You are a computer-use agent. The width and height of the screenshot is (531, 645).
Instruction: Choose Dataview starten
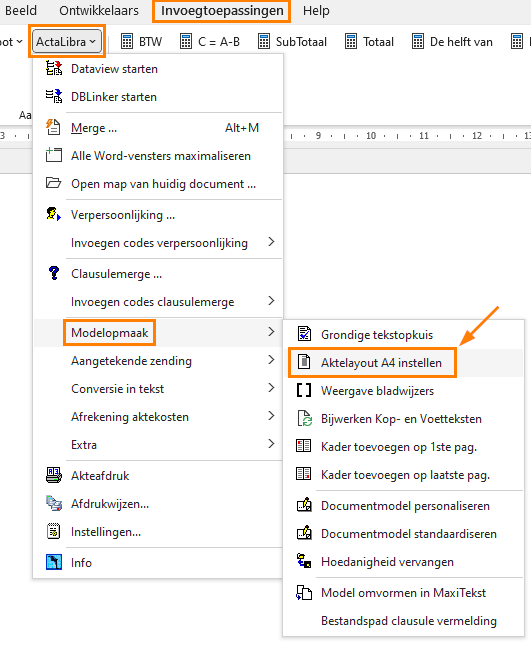[158, 69]
